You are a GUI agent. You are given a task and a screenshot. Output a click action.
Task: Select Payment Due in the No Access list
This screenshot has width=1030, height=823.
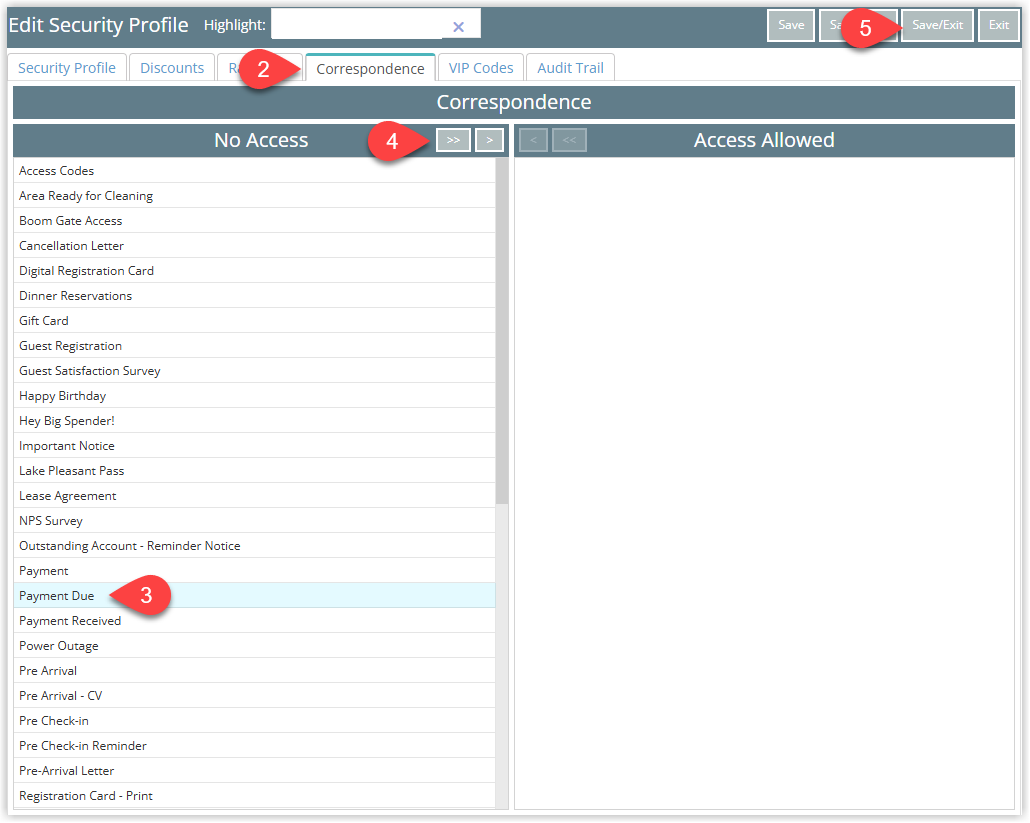pos(57,596)
